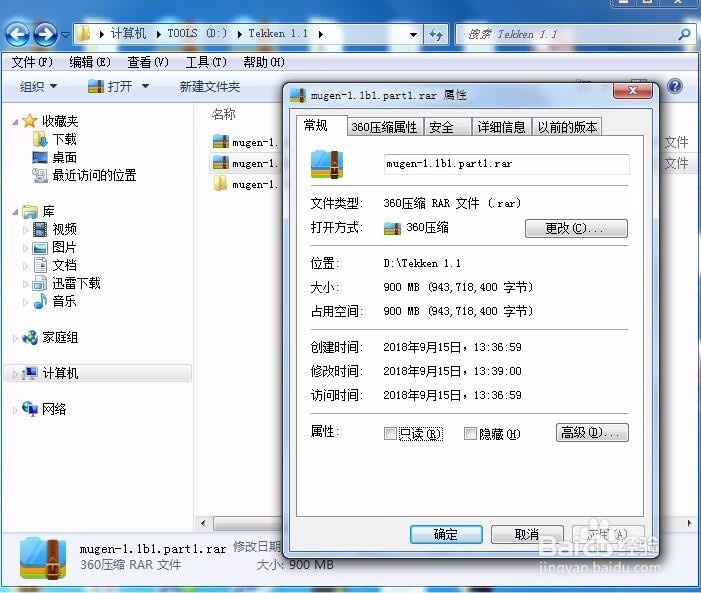
Task: Switch to 以前的版本 tab
Action: pos(567,127)
